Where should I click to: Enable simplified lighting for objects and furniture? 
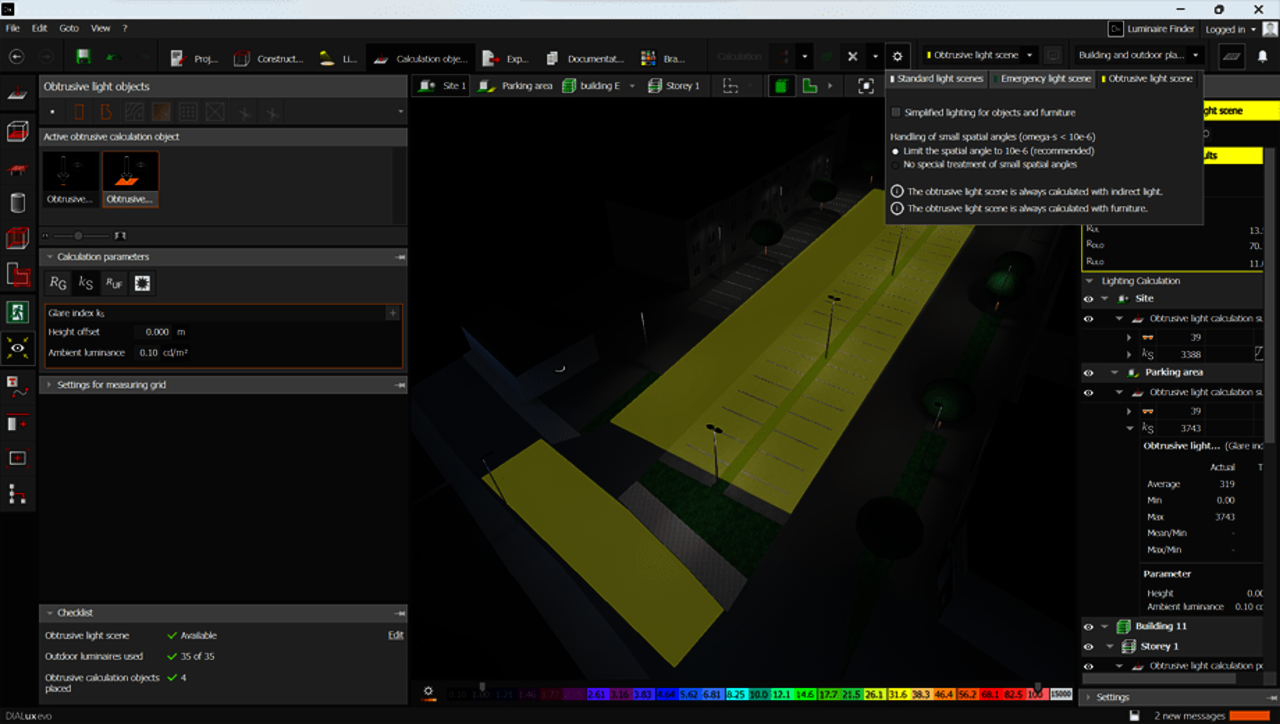[895, 112]
